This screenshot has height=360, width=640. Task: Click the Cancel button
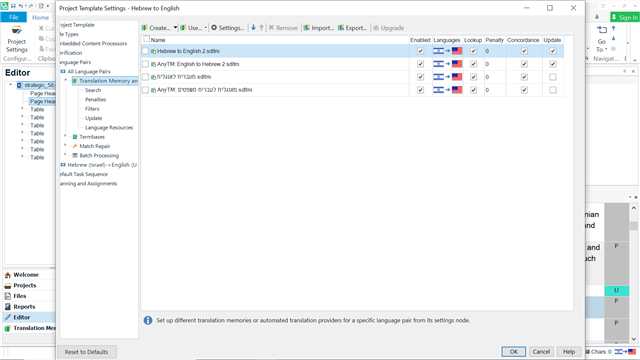tap(541, 351)
